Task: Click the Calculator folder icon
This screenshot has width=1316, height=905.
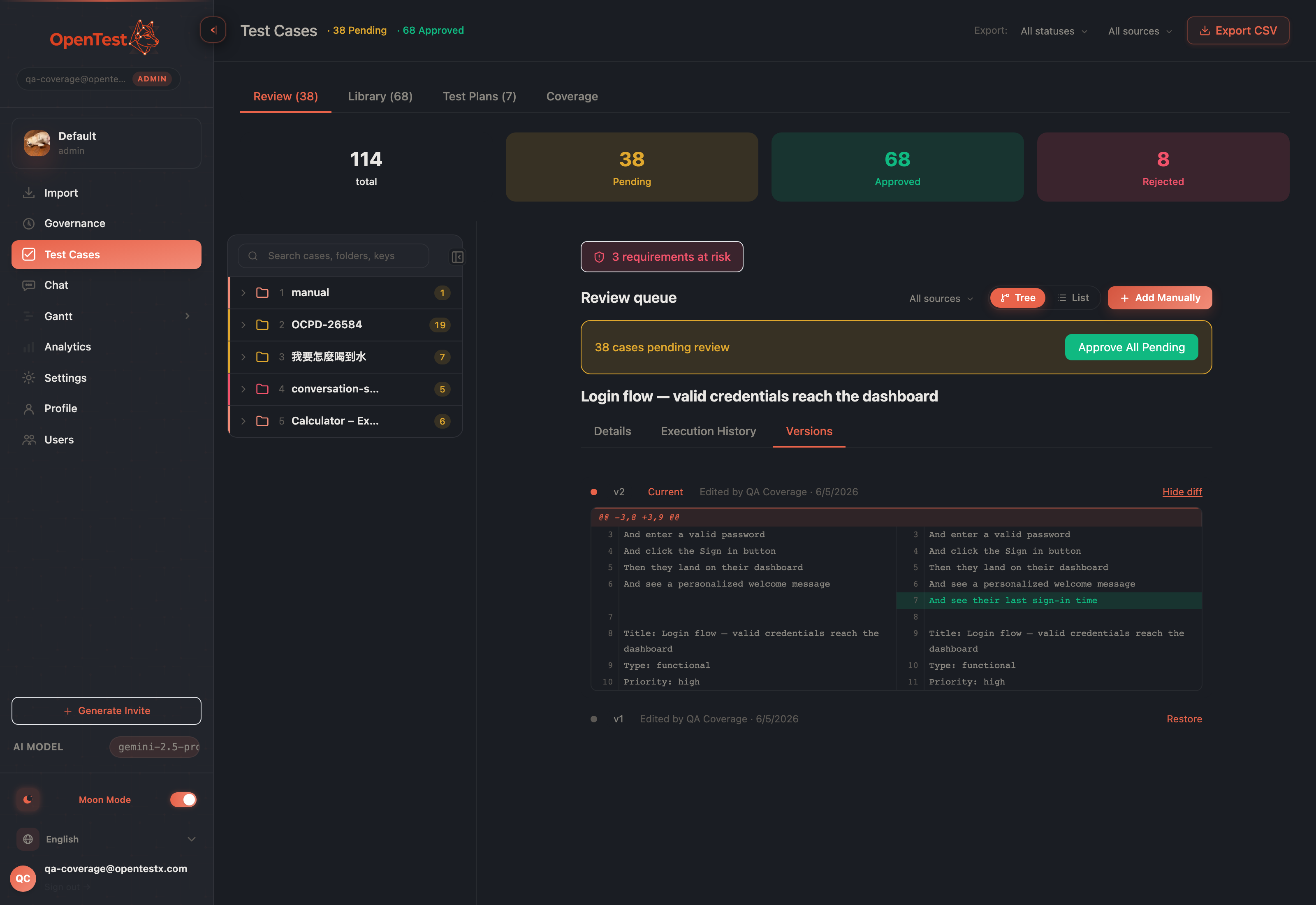Action: click(262, 421)
